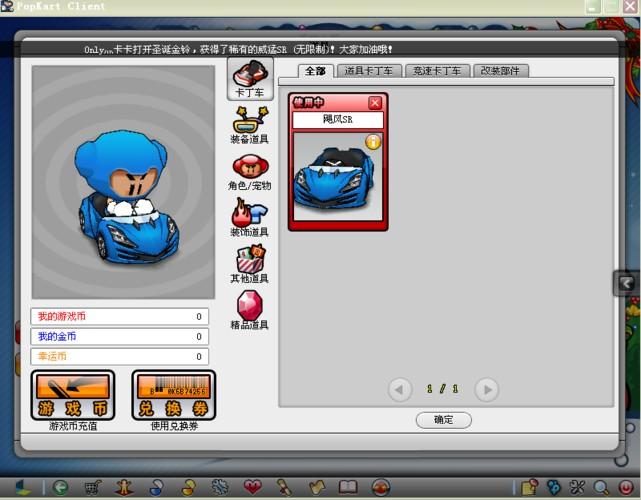Click the red heart icon in bottom toolbar
641x500 pixels.
[x=252, y=487]
